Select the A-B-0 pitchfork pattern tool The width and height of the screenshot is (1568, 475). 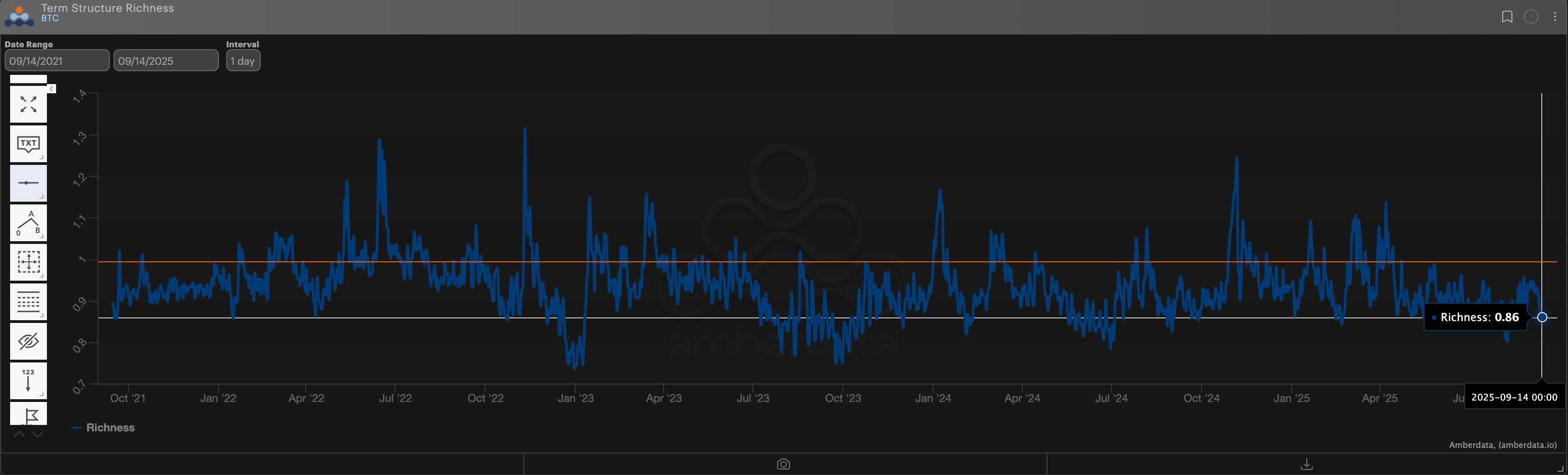click(28, 223)
